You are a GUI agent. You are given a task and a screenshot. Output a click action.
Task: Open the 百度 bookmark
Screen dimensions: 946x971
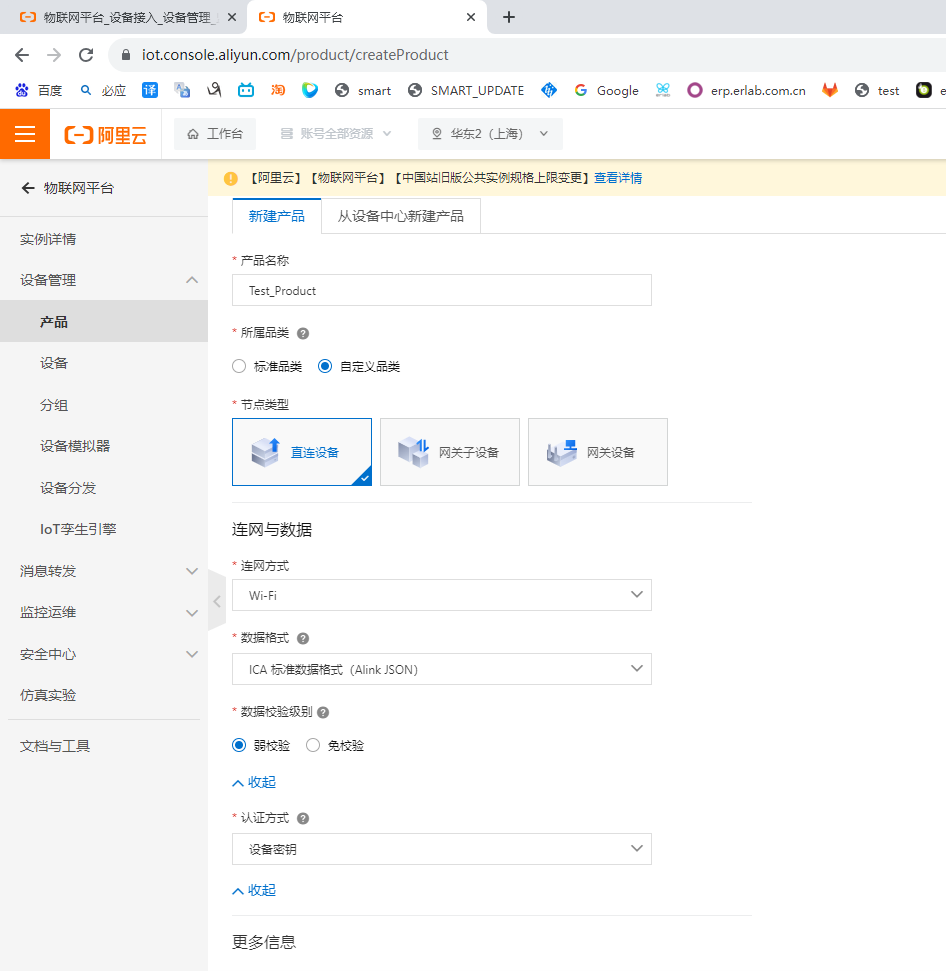[38, 90]
